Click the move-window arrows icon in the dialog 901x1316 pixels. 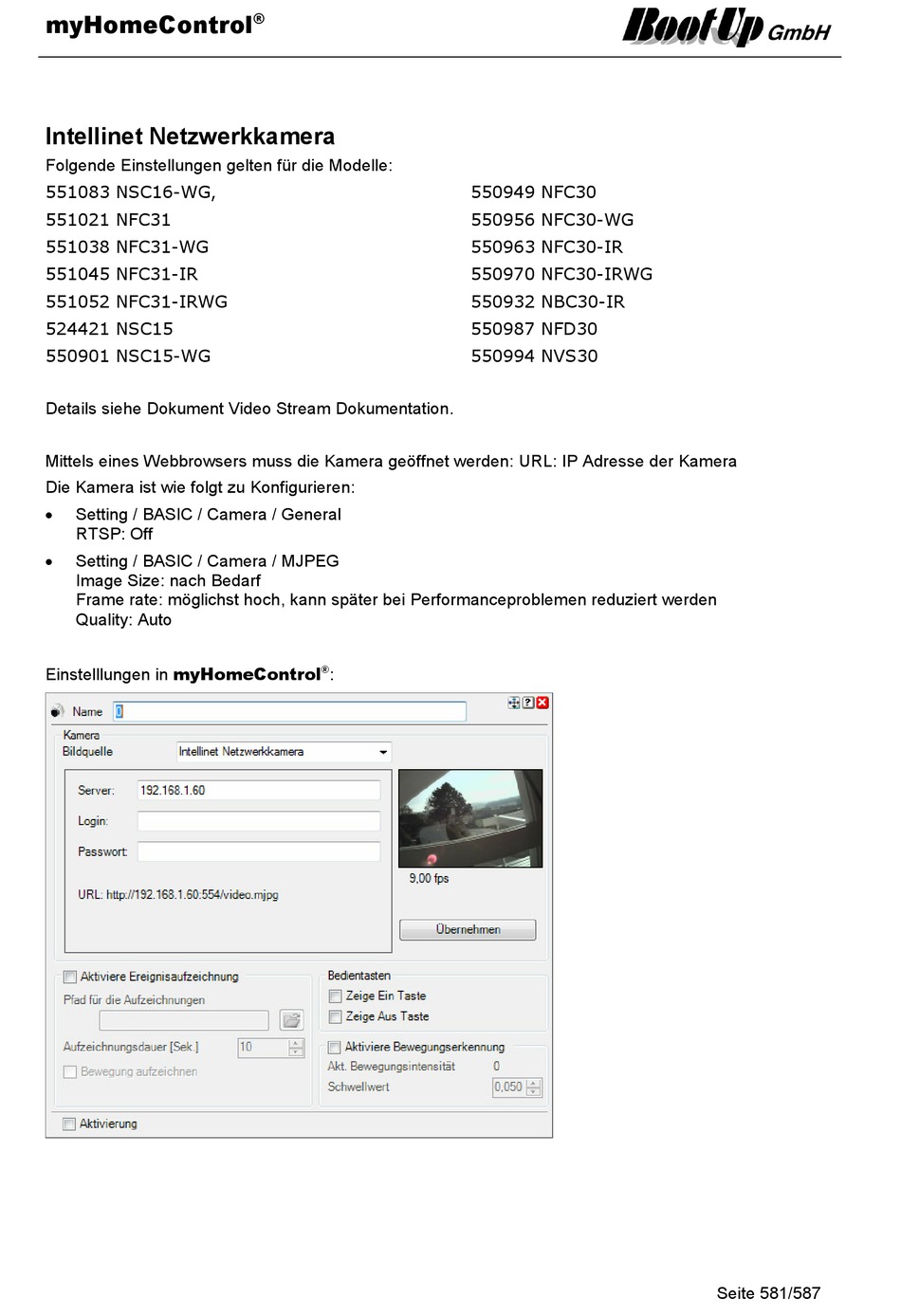[x=514, y=703]
